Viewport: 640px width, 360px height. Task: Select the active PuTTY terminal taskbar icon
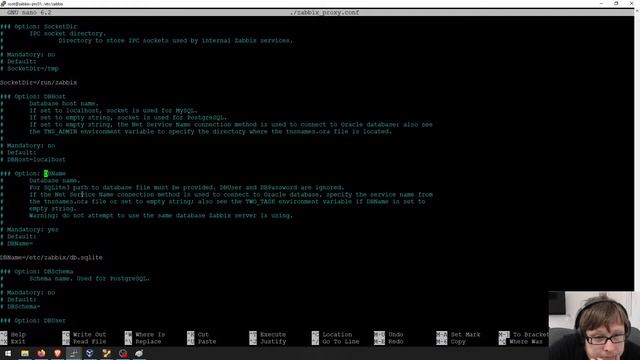click(74, 353)
